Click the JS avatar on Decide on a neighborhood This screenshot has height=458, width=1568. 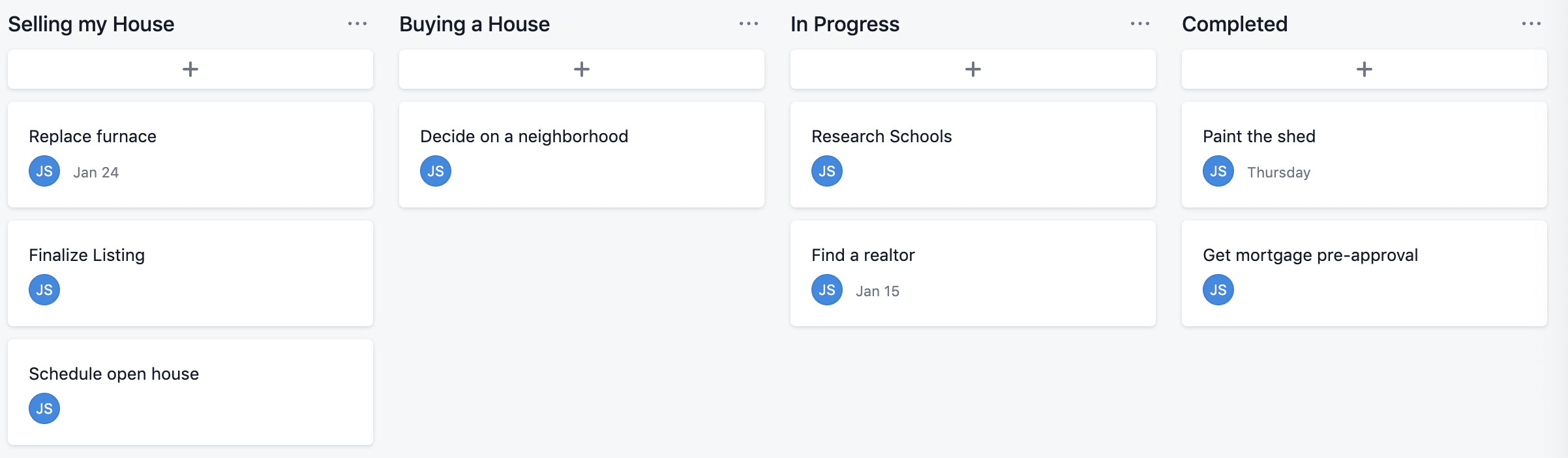pos(435,171)
